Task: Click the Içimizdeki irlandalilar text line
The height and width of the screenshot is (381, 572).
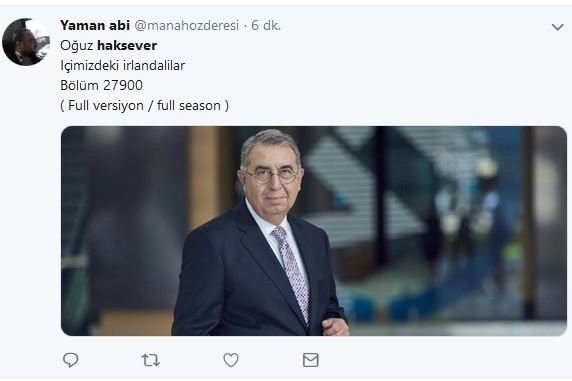Action: (123, 65)
